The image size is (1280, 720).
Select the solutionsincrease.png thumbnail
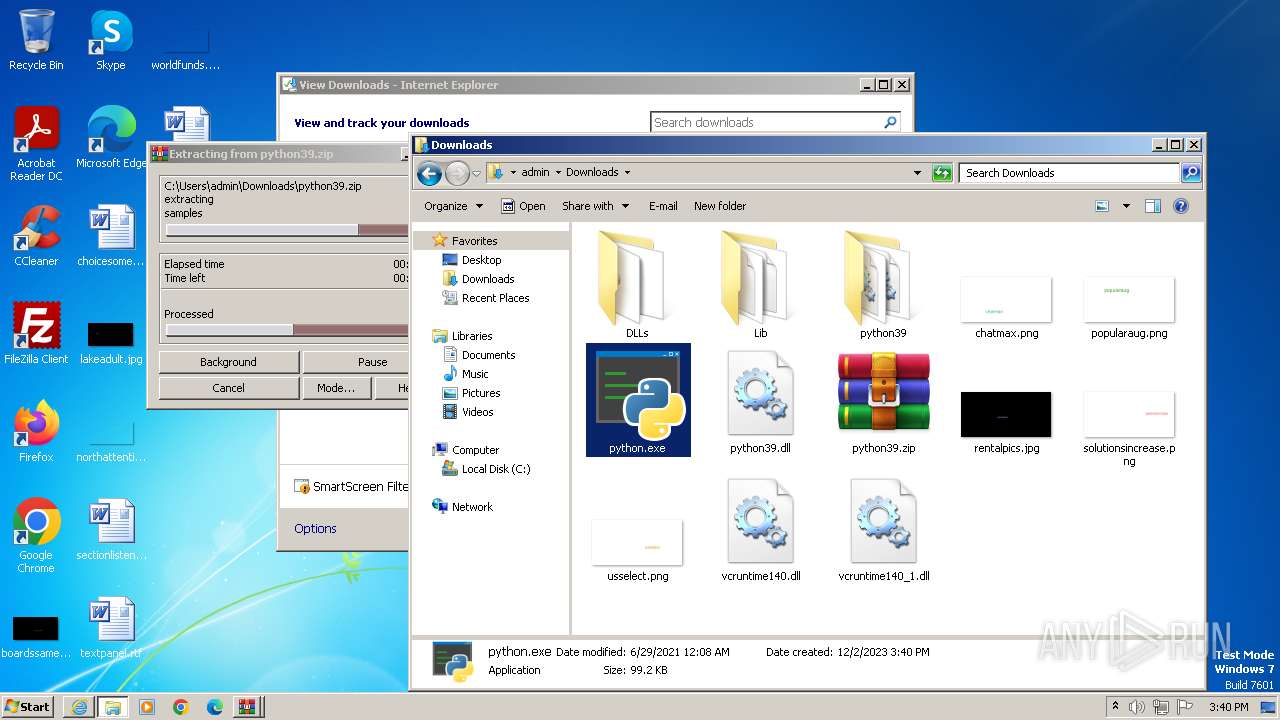[x=1129, y=428]
